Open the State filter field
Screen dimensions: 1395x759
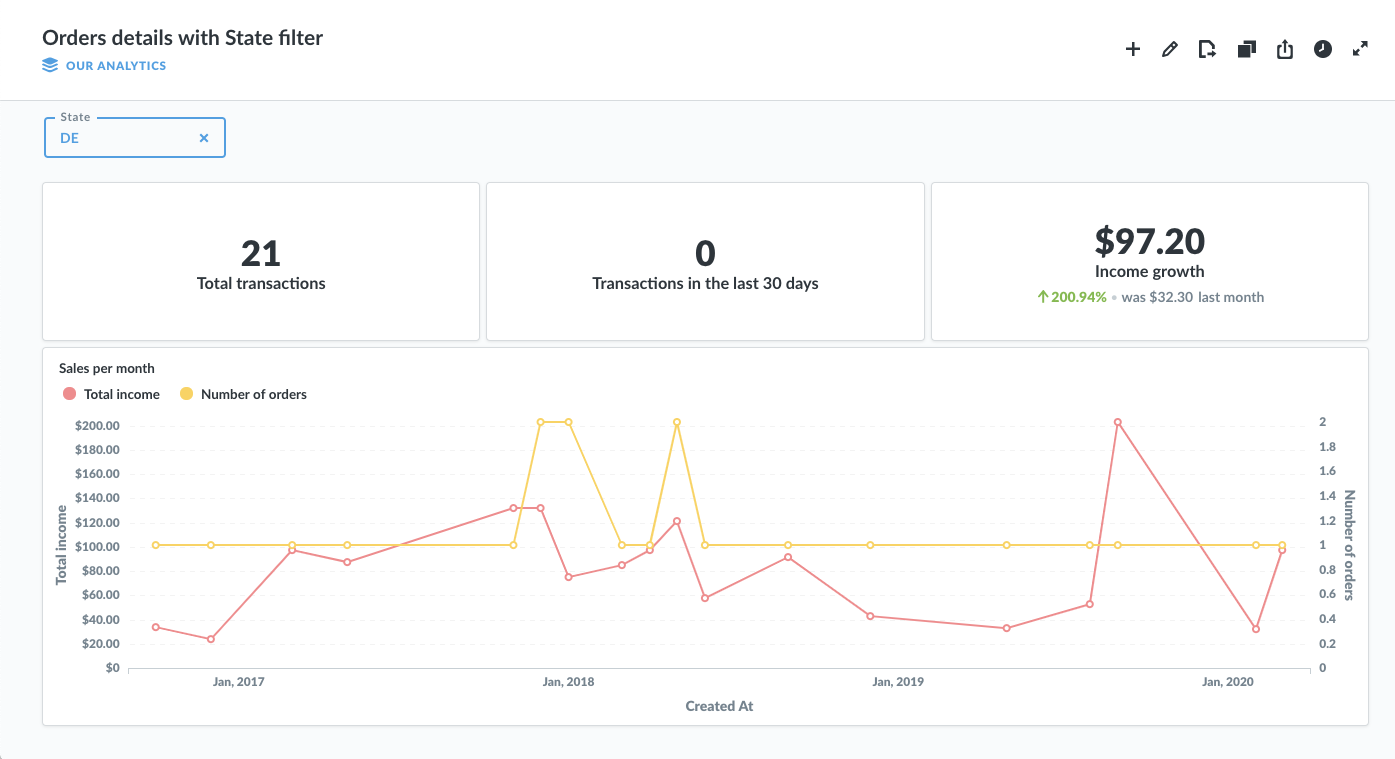point(135,138)
